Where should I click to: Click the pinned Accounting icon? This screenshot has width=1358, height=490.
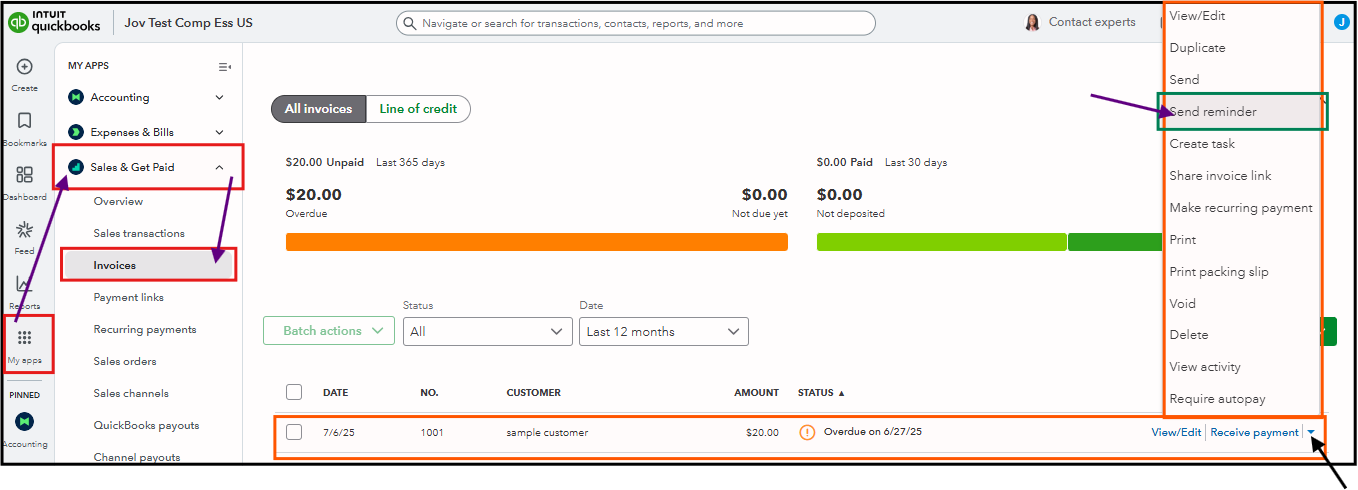click(x=25, y=422)
